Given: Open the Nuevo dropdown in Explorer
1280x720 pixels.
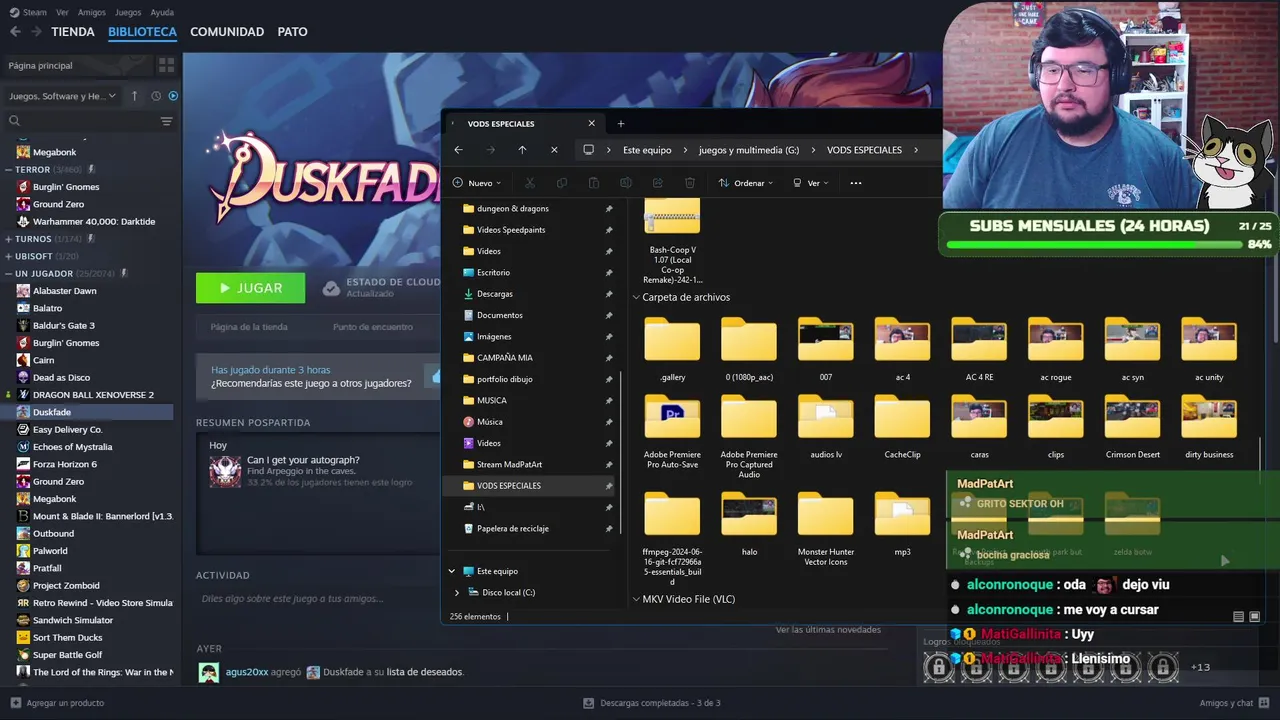Looking at the screenshot, I should [x=477, y=183].
